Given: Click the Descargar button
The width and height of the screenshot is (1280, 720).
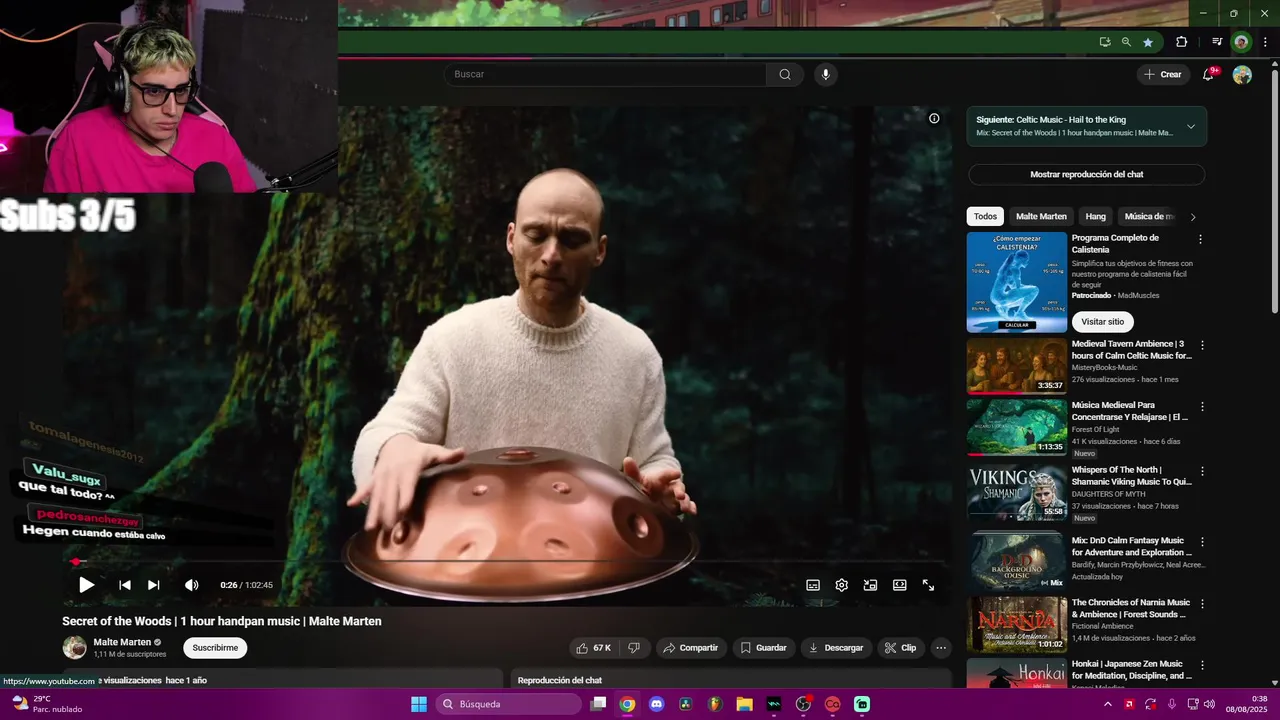Looking at the screenshot, I should pos(836,648).
